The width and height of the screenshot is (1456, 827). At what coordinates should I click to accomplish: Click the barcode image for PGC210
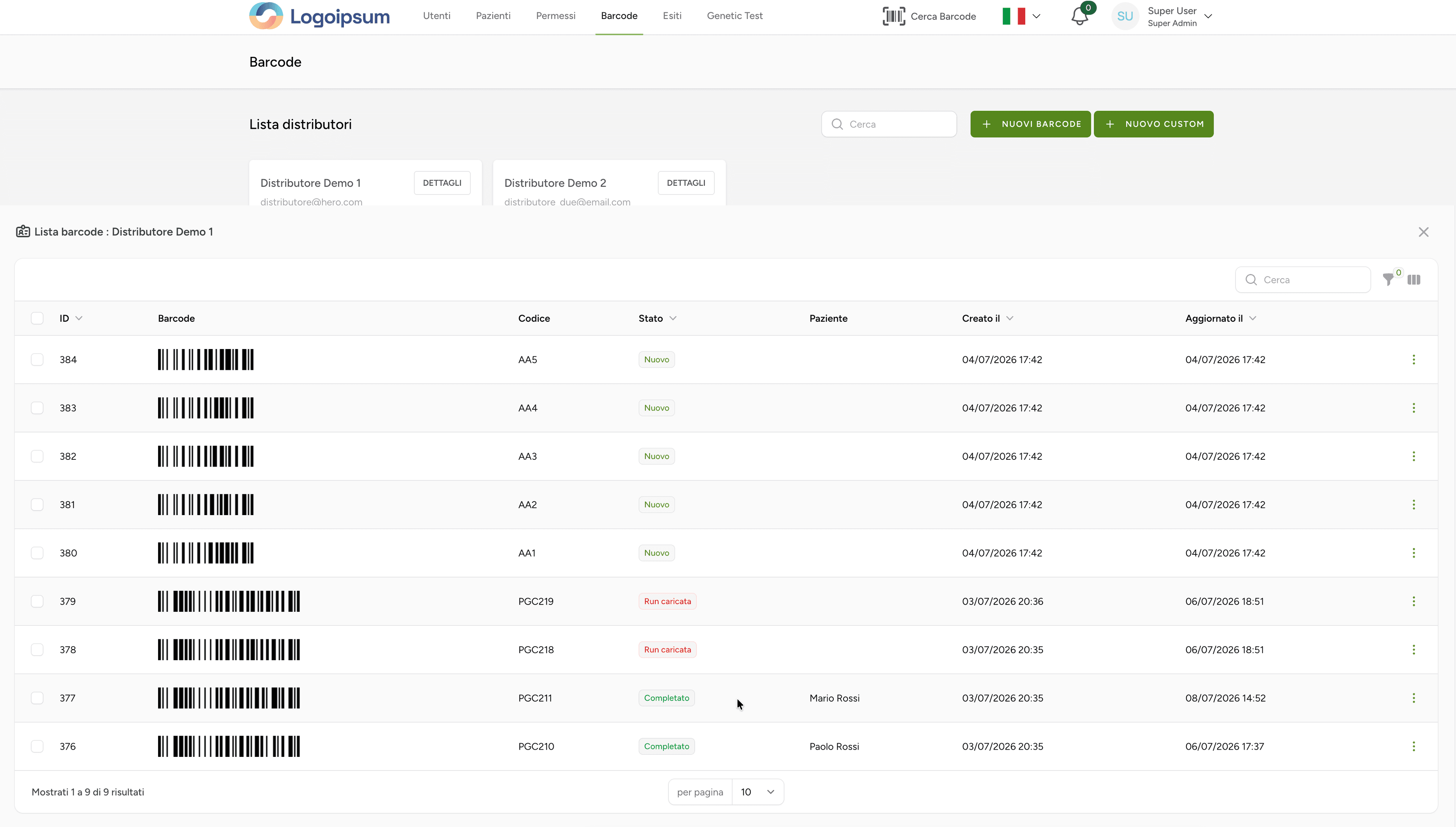(228, 746)
